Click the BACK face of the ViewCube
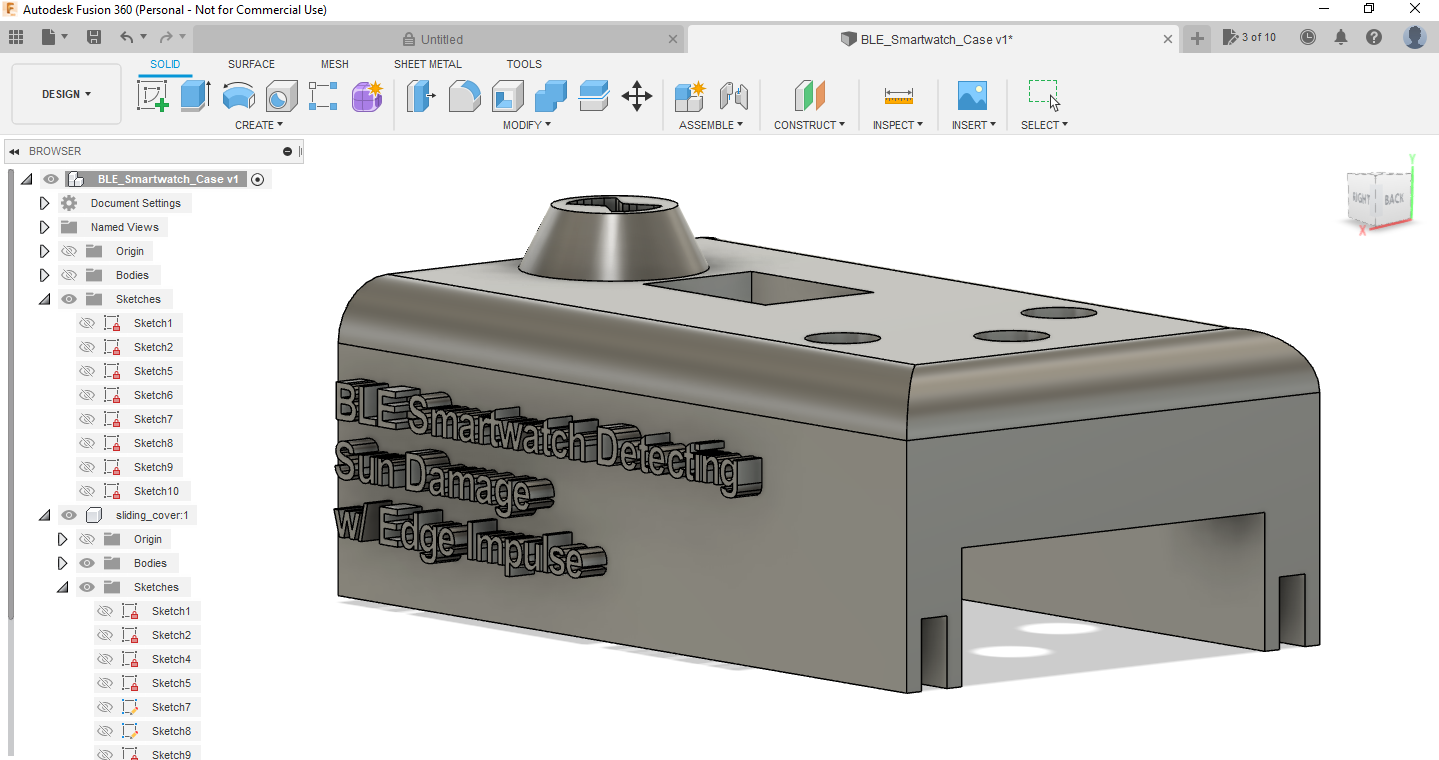1439x760 pixels. point(1393,200)
